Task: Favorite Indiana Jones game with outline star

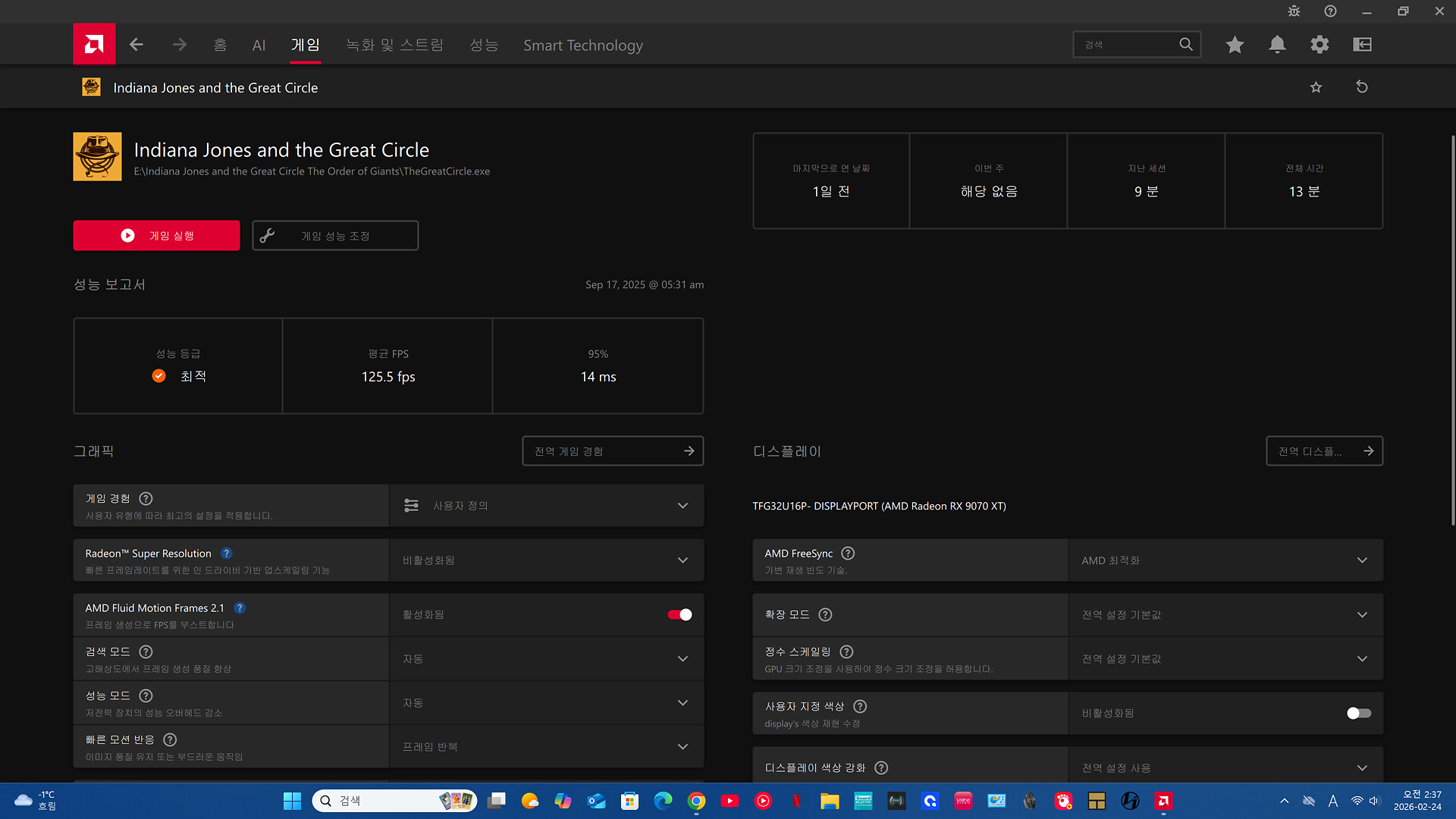Action: click(1316, 87)
